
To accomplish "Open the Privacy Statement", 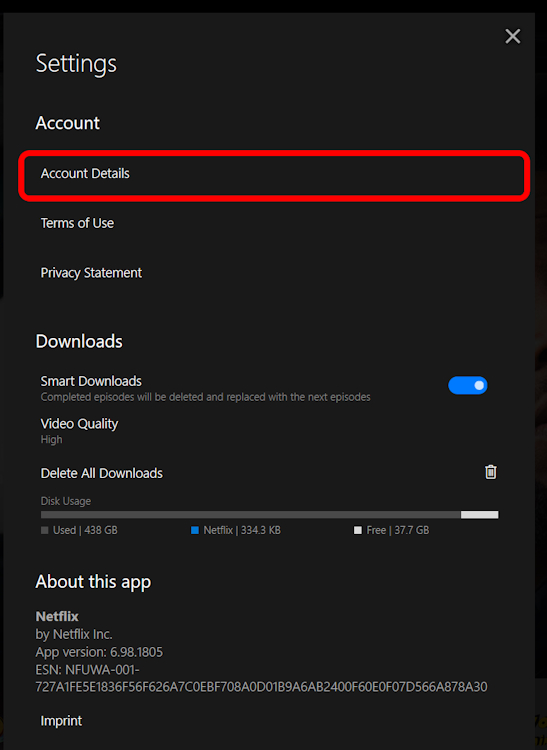I will (x=91, y=273).
